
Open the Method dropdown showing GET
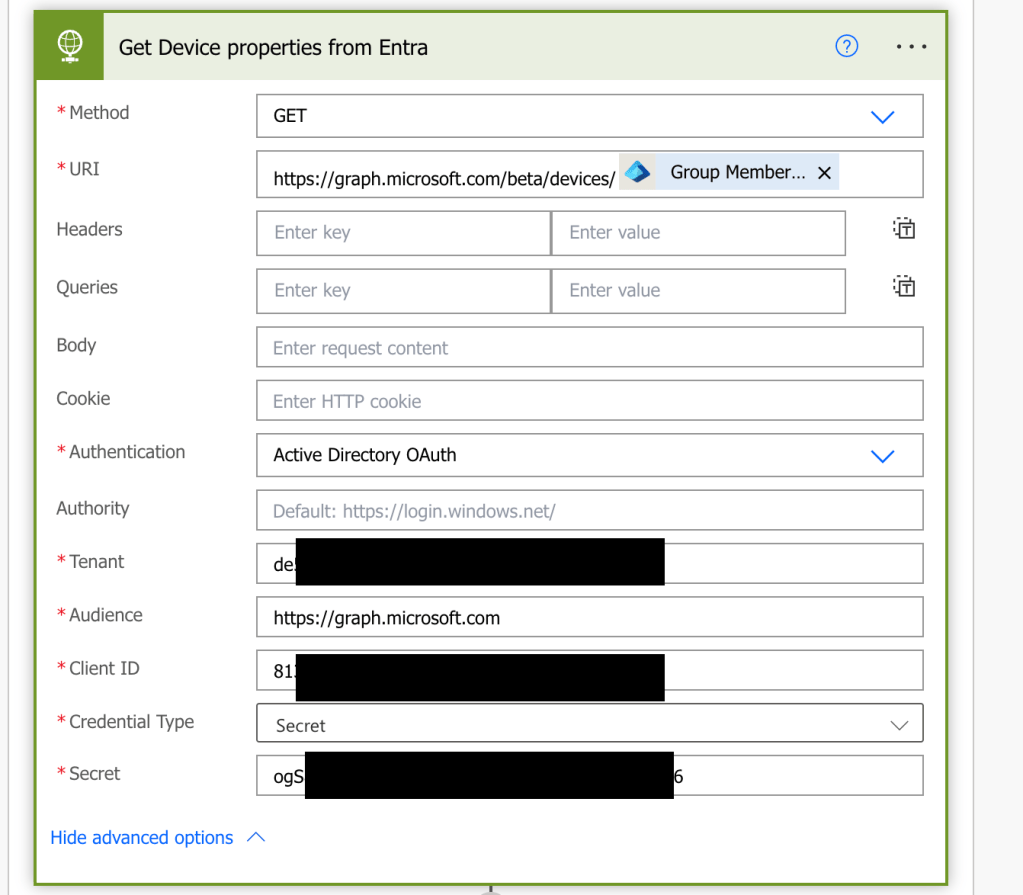click(589, 116)
